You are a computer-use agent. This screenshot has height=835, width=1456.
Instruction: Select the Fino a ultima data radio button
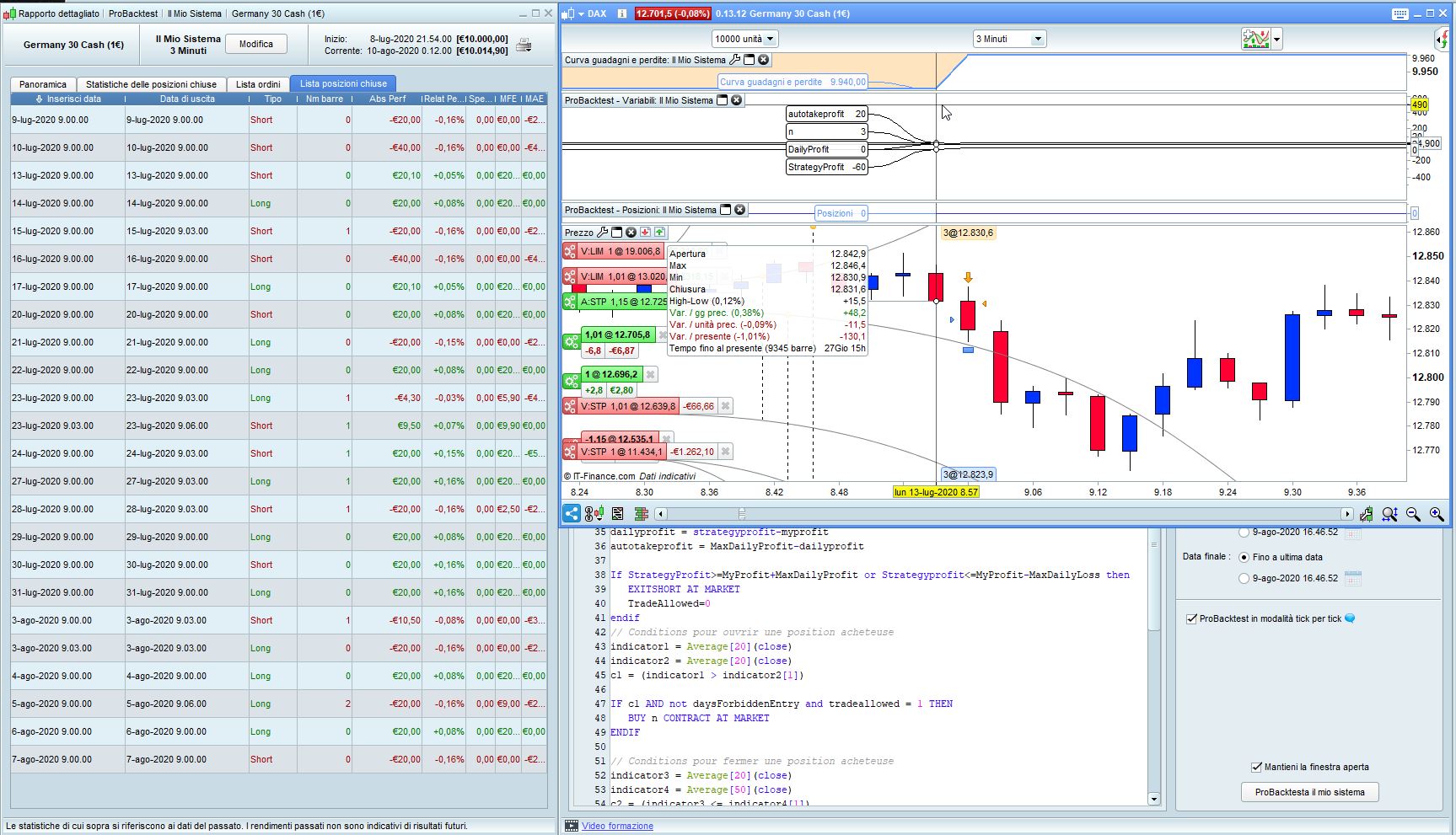tap(1244, 557)
